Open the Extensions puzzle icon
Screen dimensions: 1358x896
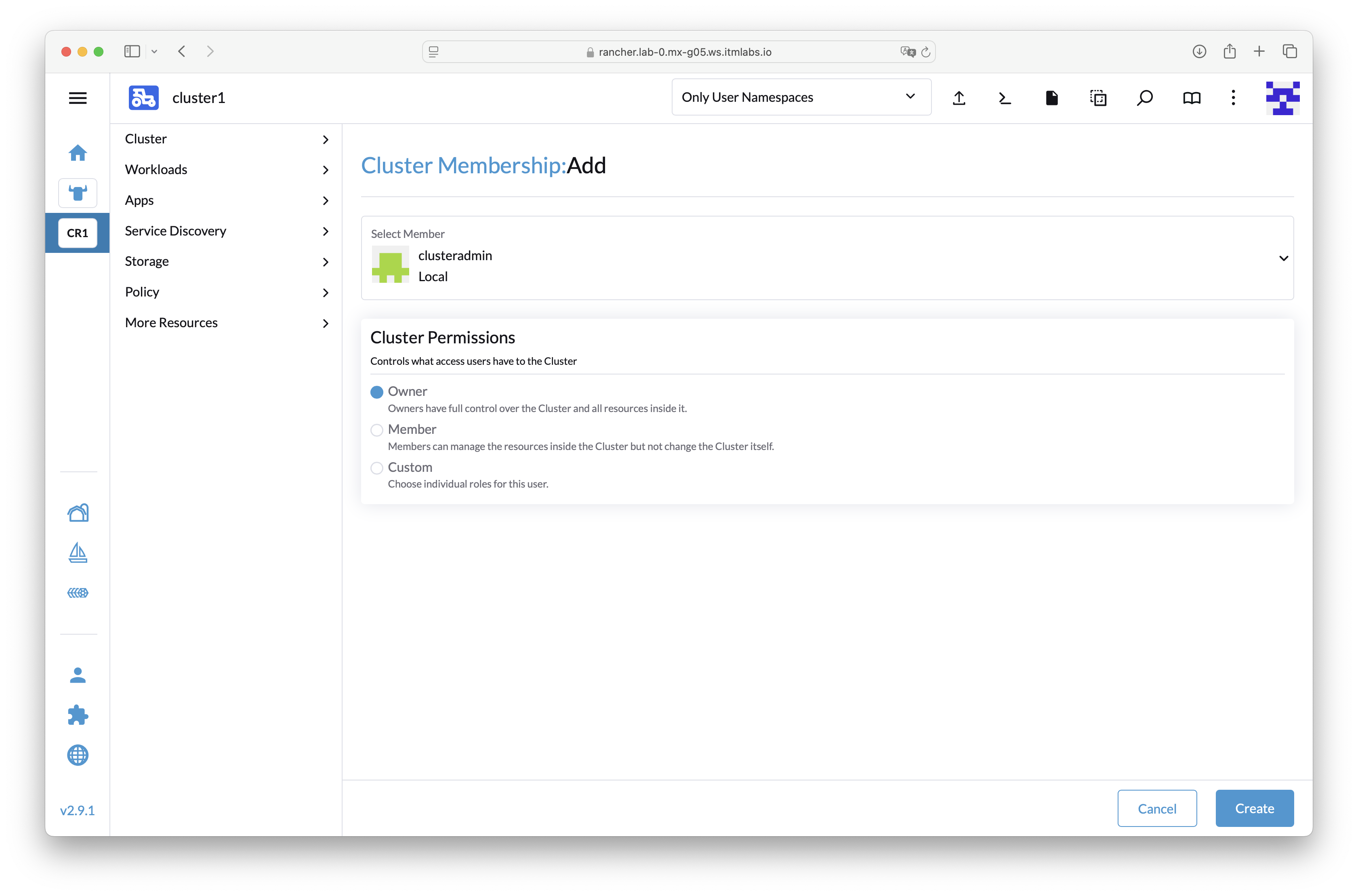coord(78,715)
